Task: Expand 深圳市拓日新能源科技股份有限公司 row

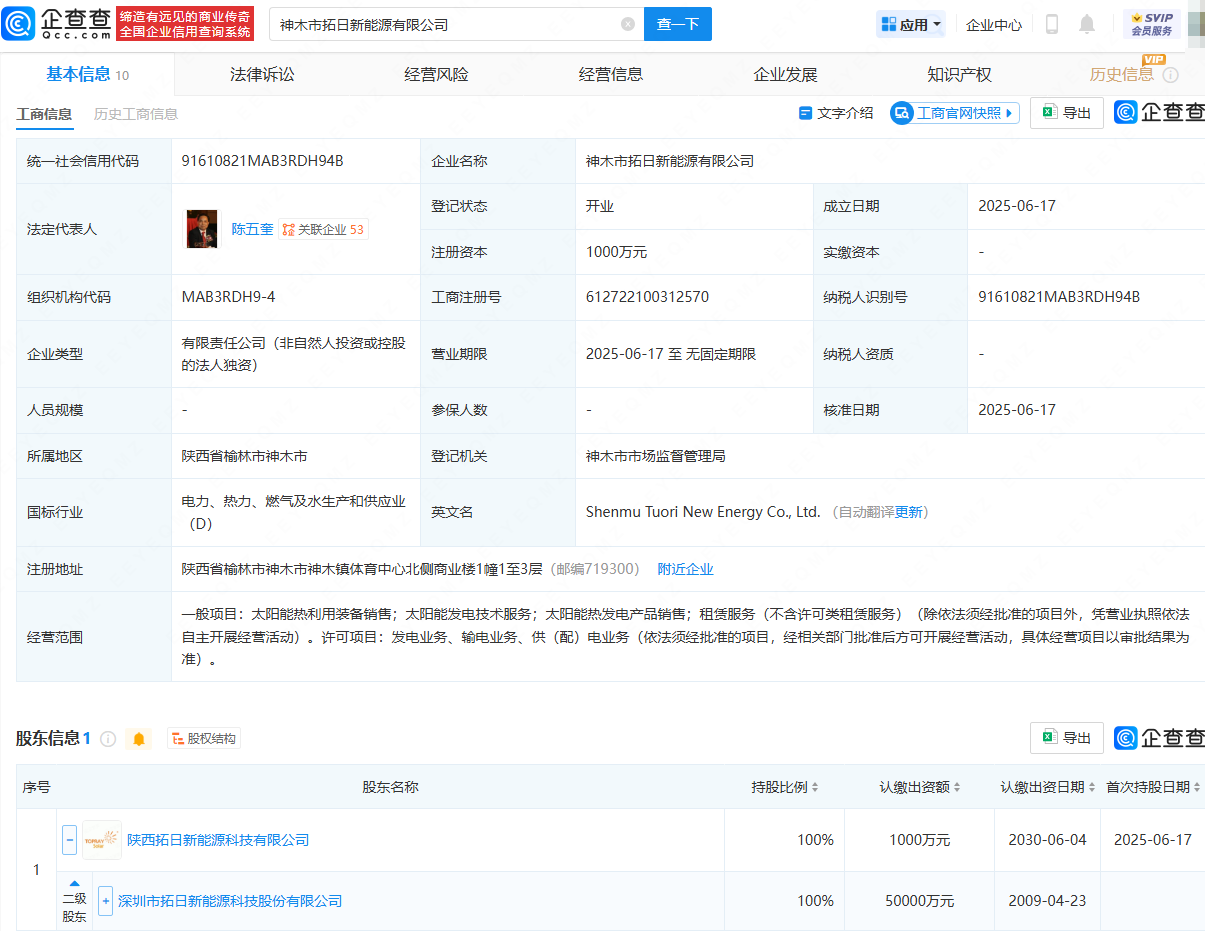Action: (105, 901)
